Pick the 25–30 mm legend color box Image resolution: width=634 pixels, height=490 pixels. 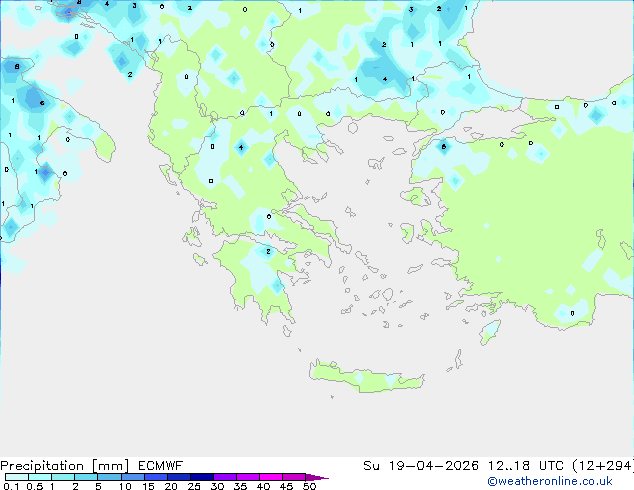201,477
